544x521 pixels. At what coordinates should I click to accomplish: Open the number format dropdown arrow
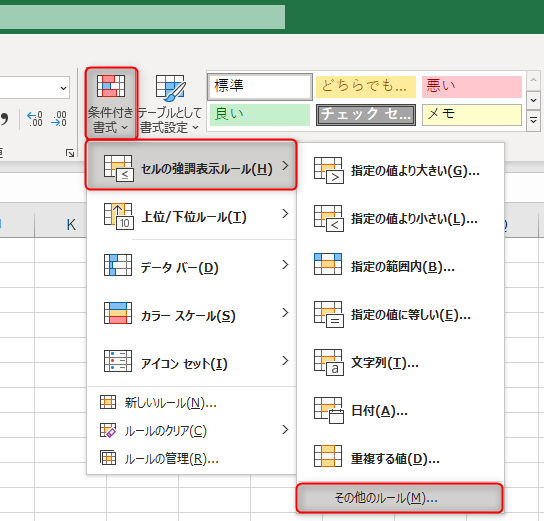63,88
